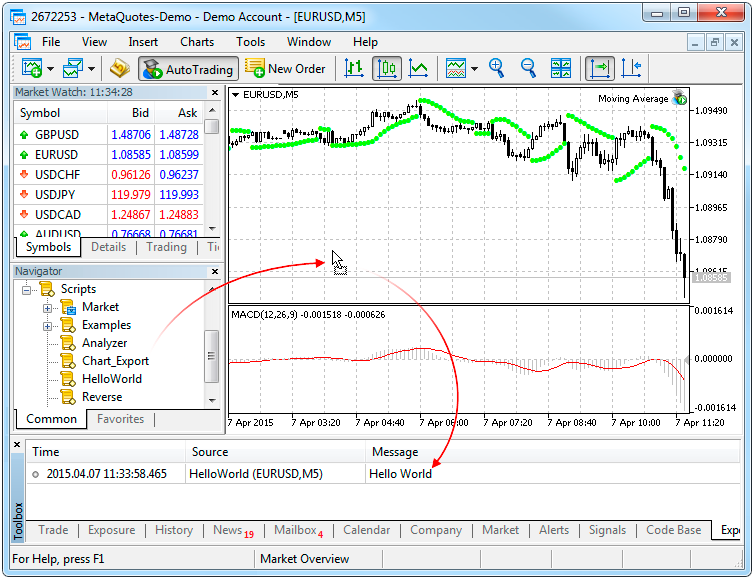Viewport: 753px width, 578px height.
Task: Click the New Order button
Action: 285,69
